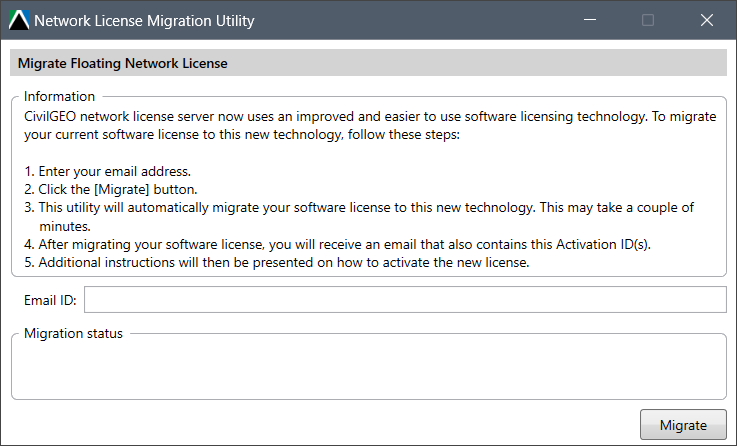Viewport: 737px width, 446px height.
Task: Click the 'Network License Migration Utility' window title
Action: tap(144, 21)
